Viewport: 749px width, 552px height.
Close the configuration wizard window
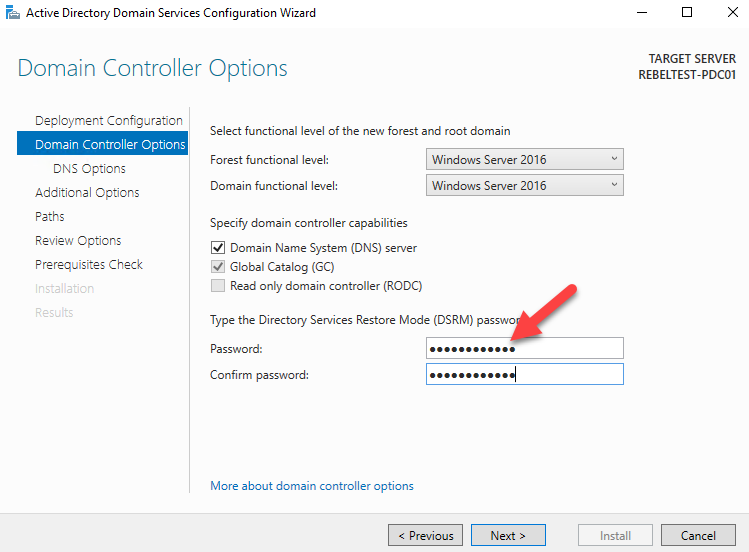(x=729, y=13)
